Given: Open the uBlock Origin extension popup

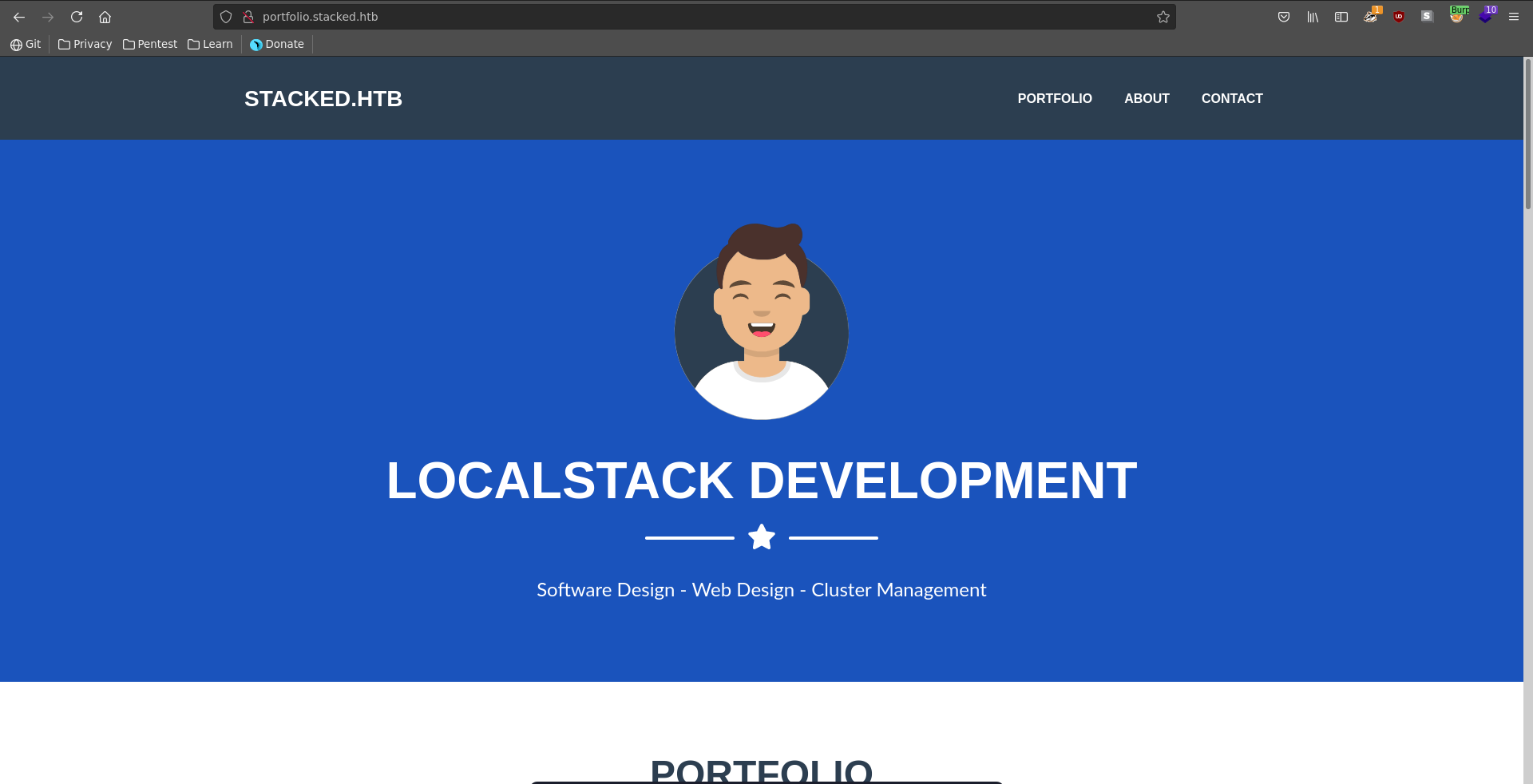Looking at the screenshot, I should point(1399,17).
